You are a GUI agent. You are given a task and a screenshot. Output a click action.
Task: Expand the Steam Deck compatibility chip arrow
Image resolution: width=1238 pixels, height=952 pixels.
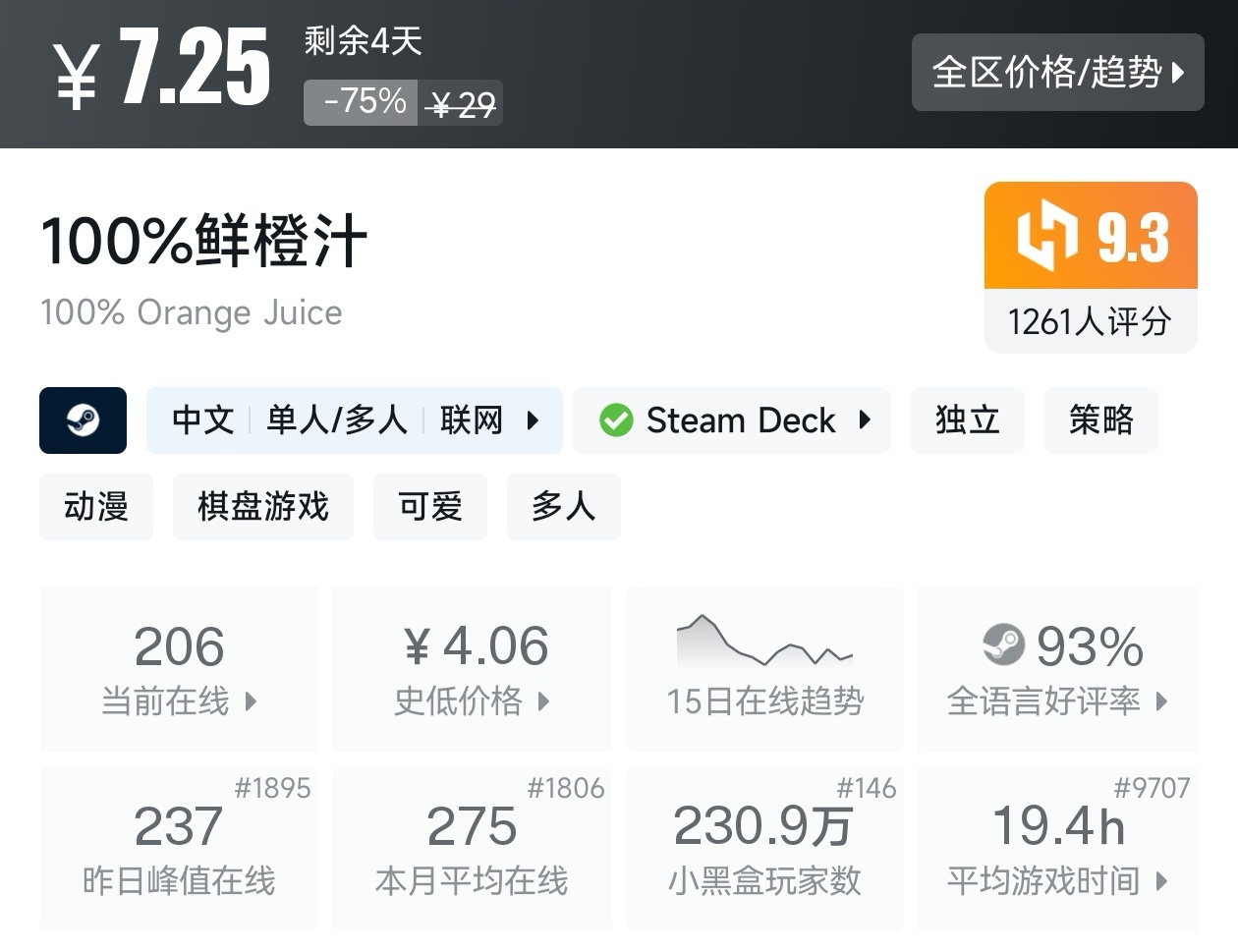click(x=865, y=420)
